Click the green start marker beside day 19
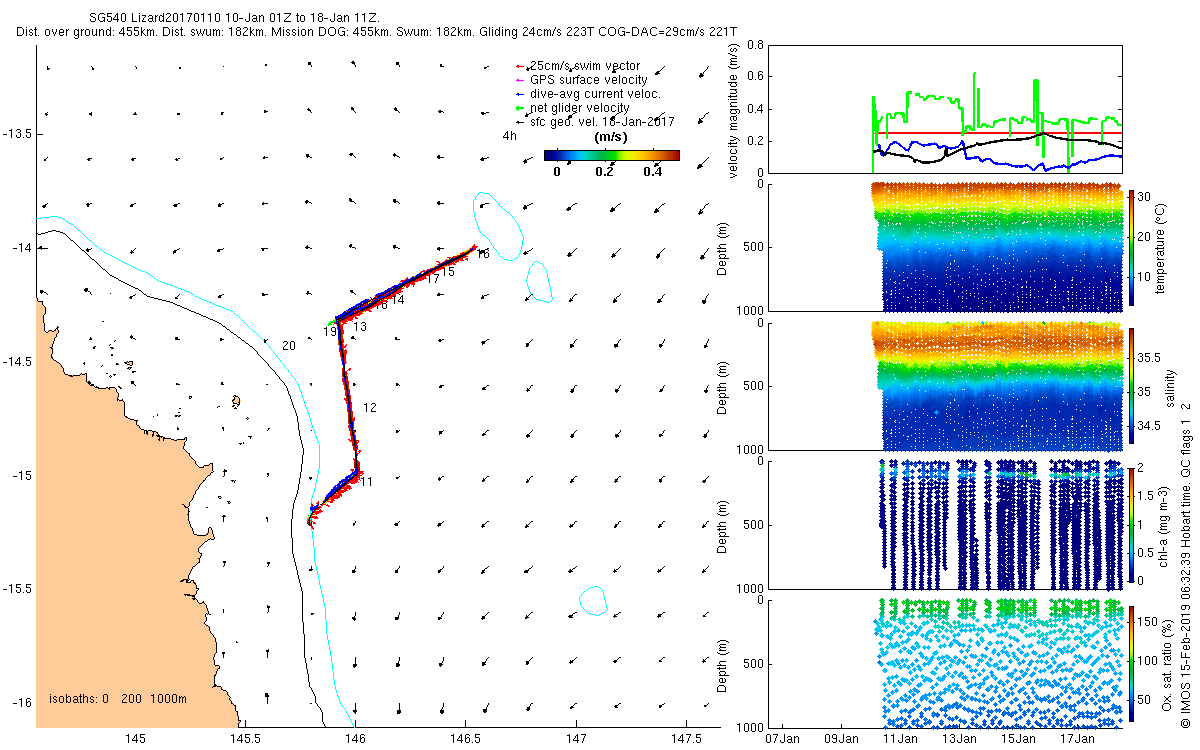Screen dimensions: 1200x750 tap(333, 322)
